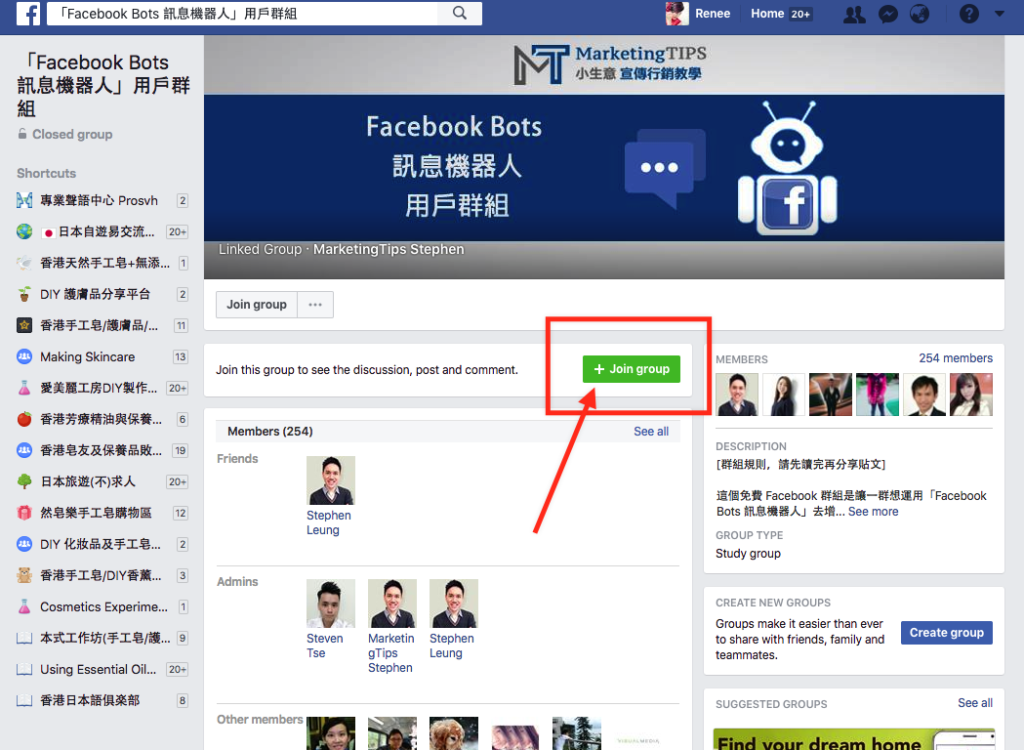Open 然皂樂手工皂購物區 shortcut

96,513
